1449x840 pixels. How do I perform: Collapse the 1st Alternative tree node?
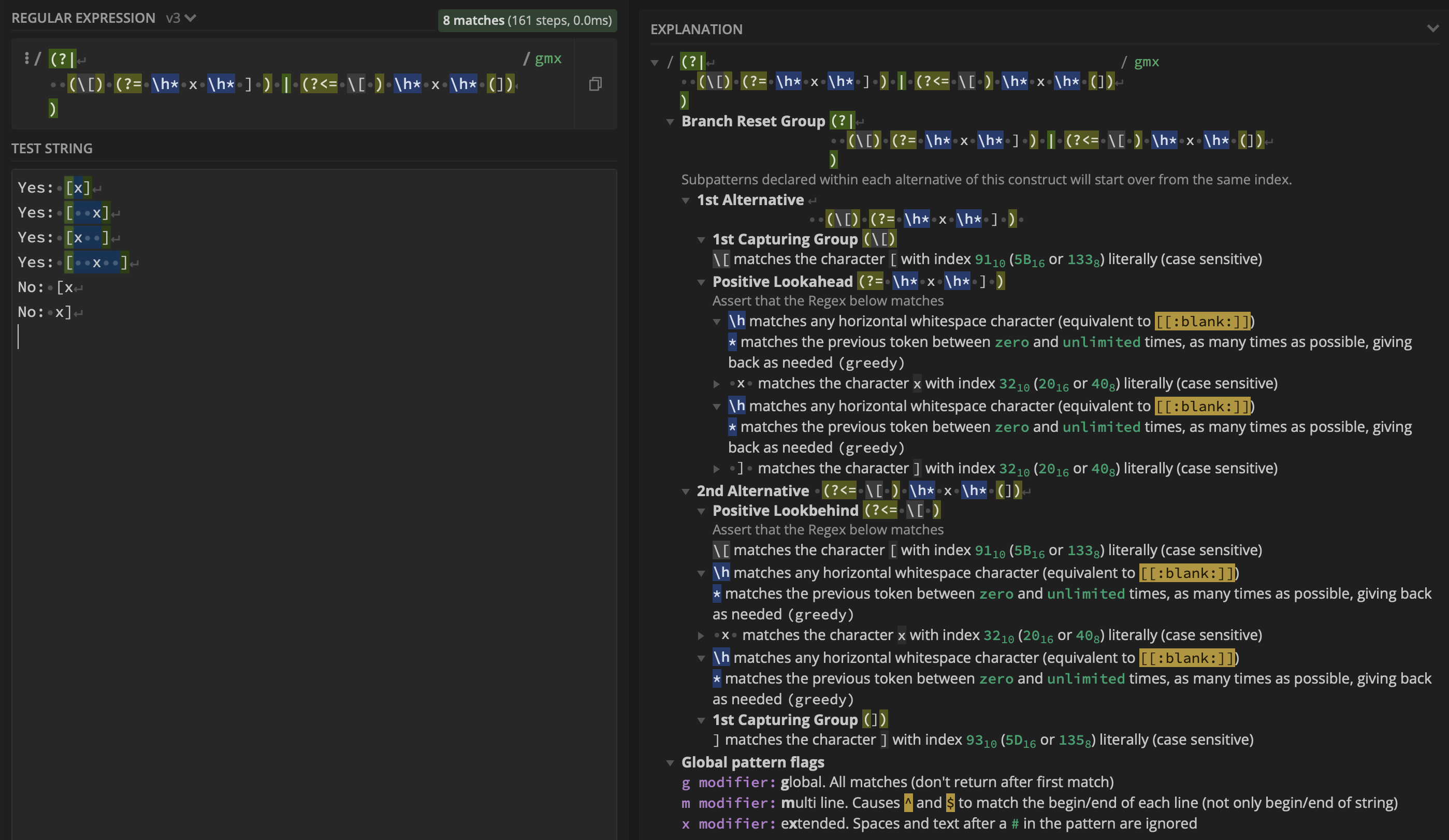click(x=685, y=200)
